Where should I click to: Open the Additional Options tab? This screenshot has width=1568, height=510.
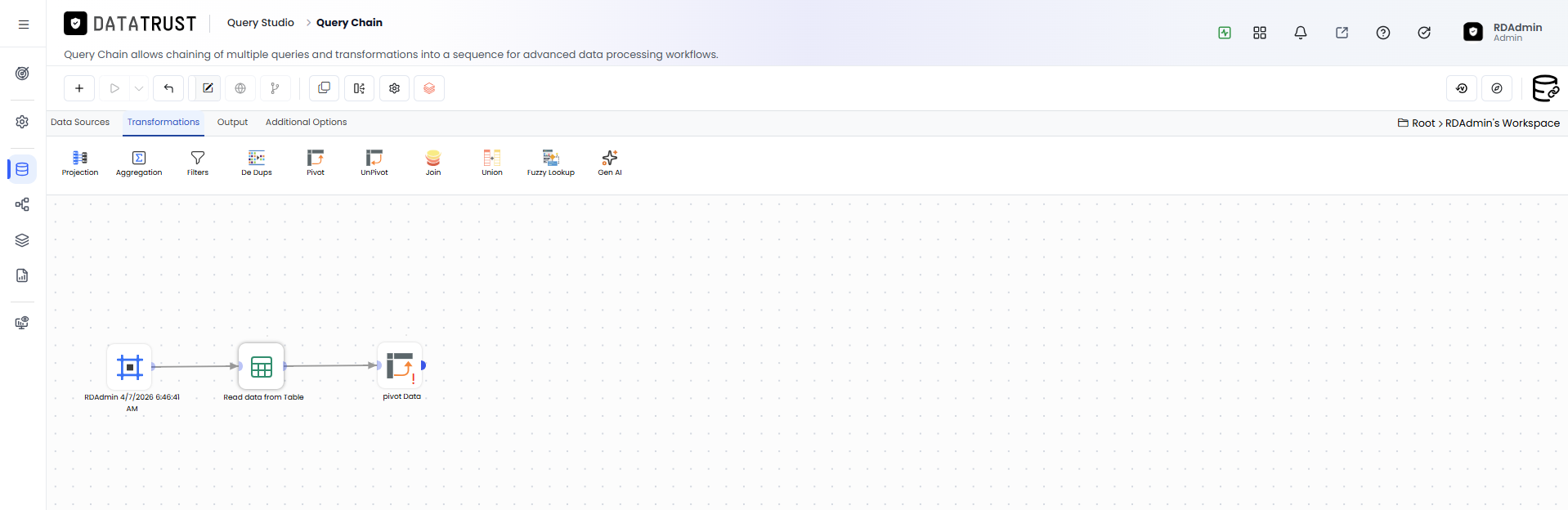(x=306, y=122)
